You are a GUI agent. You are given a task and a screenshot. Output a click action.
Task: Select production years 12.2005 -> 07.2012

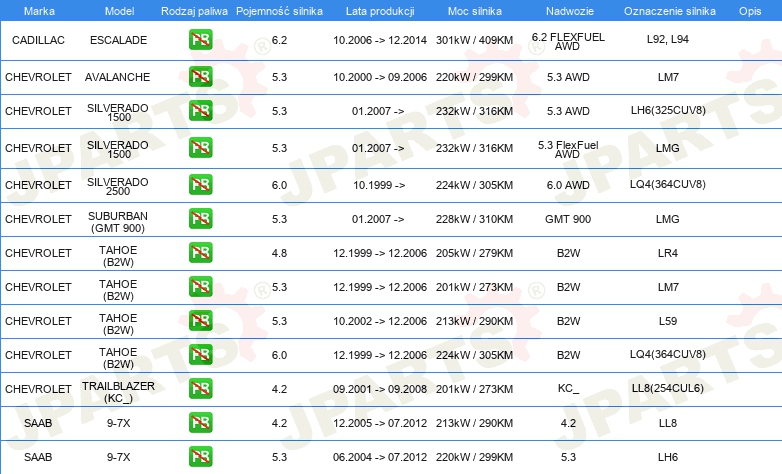point(380,423)
